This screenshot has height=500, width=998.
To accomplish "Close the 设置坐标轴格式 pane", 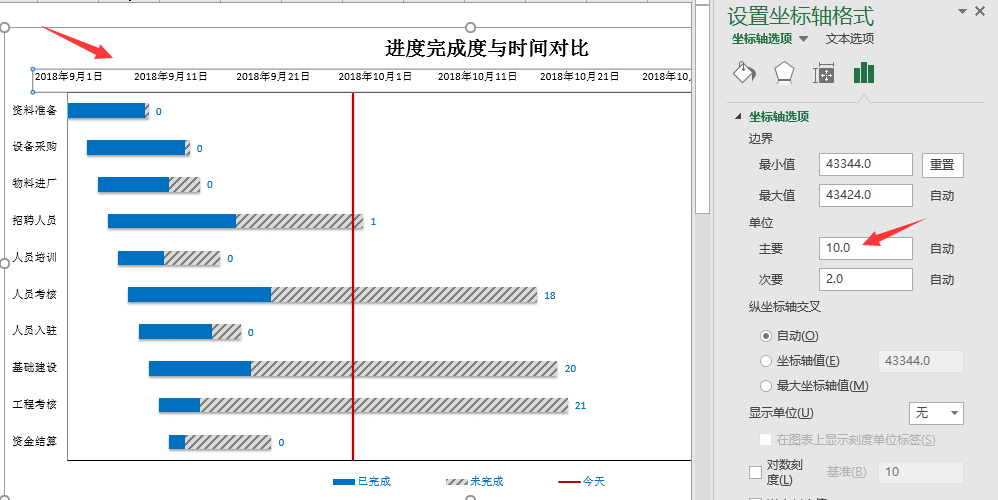I will click(x=980, y=11).
